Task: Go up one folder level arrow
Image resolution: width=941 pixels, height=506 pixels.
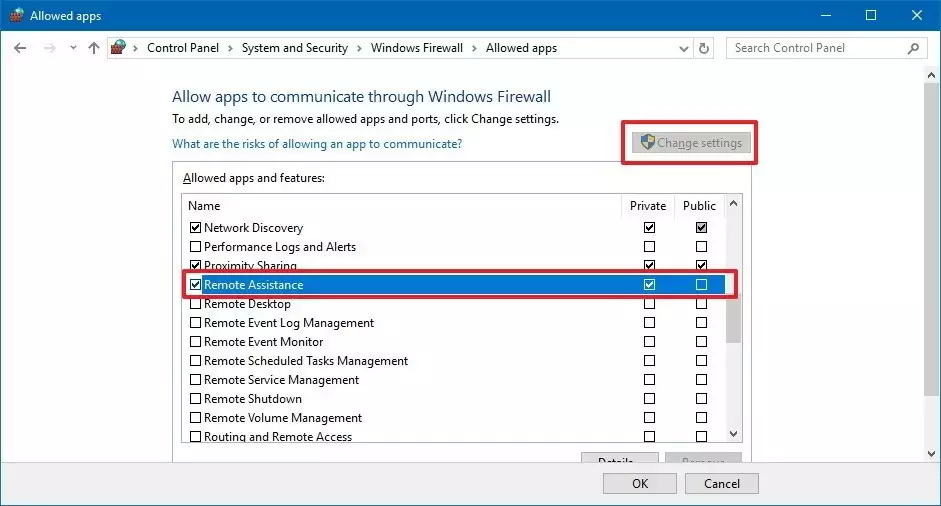Action: click(94, 48)
